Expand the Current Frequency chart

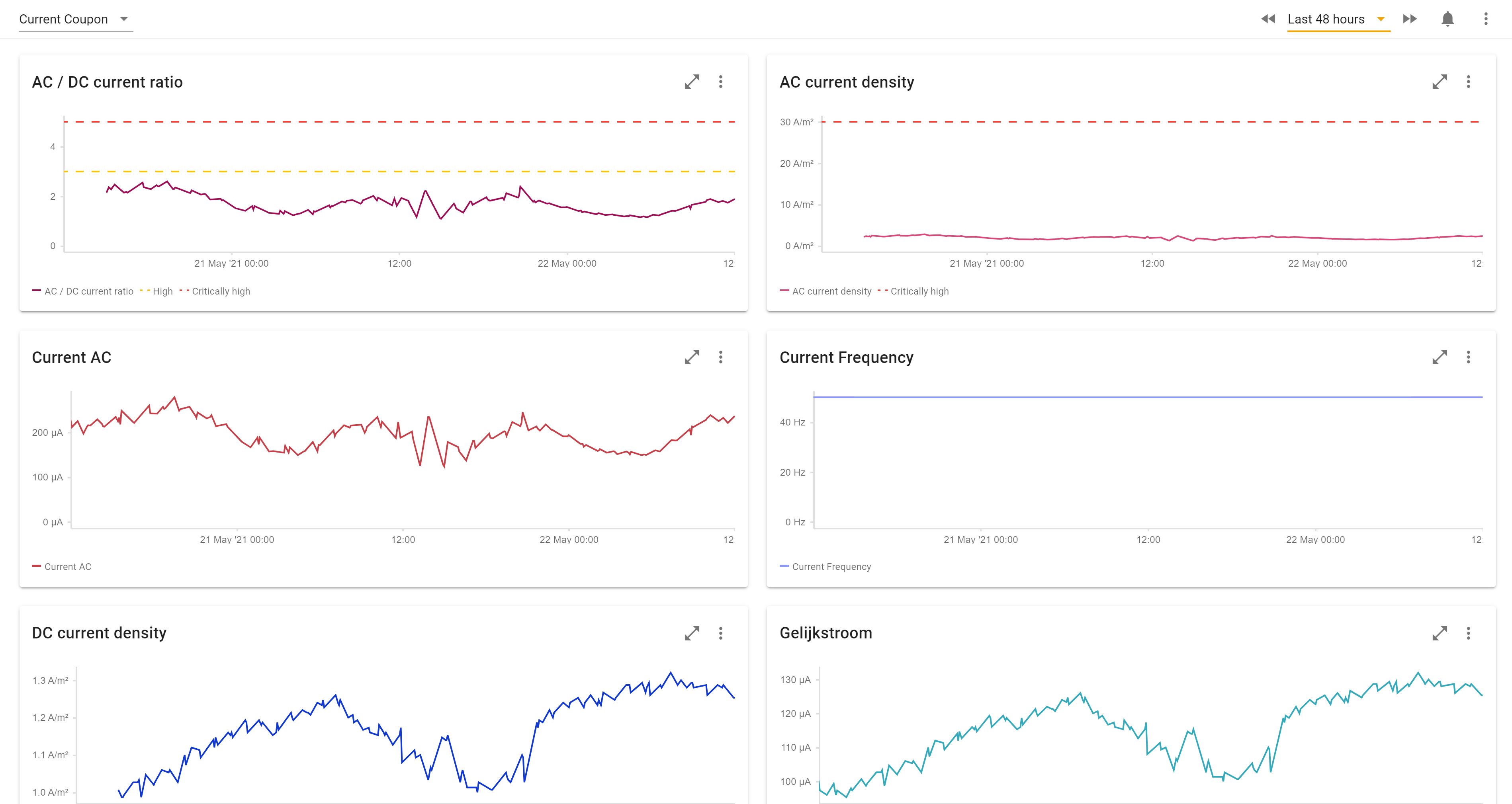pos(1439,357)
